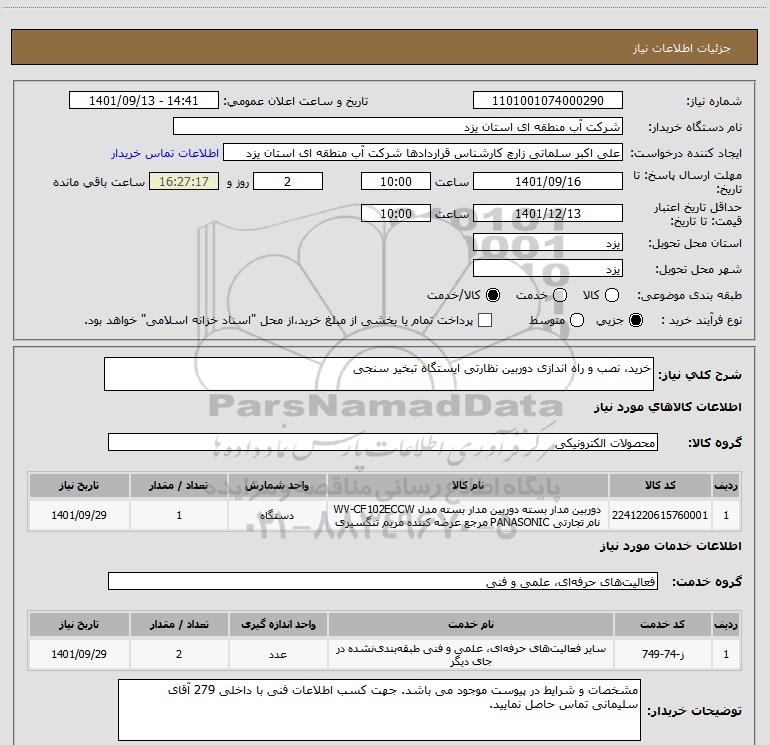The image size is (770, 745).
Task: Click the استان محل تحویل field یزد
Action: click(548, 243)
